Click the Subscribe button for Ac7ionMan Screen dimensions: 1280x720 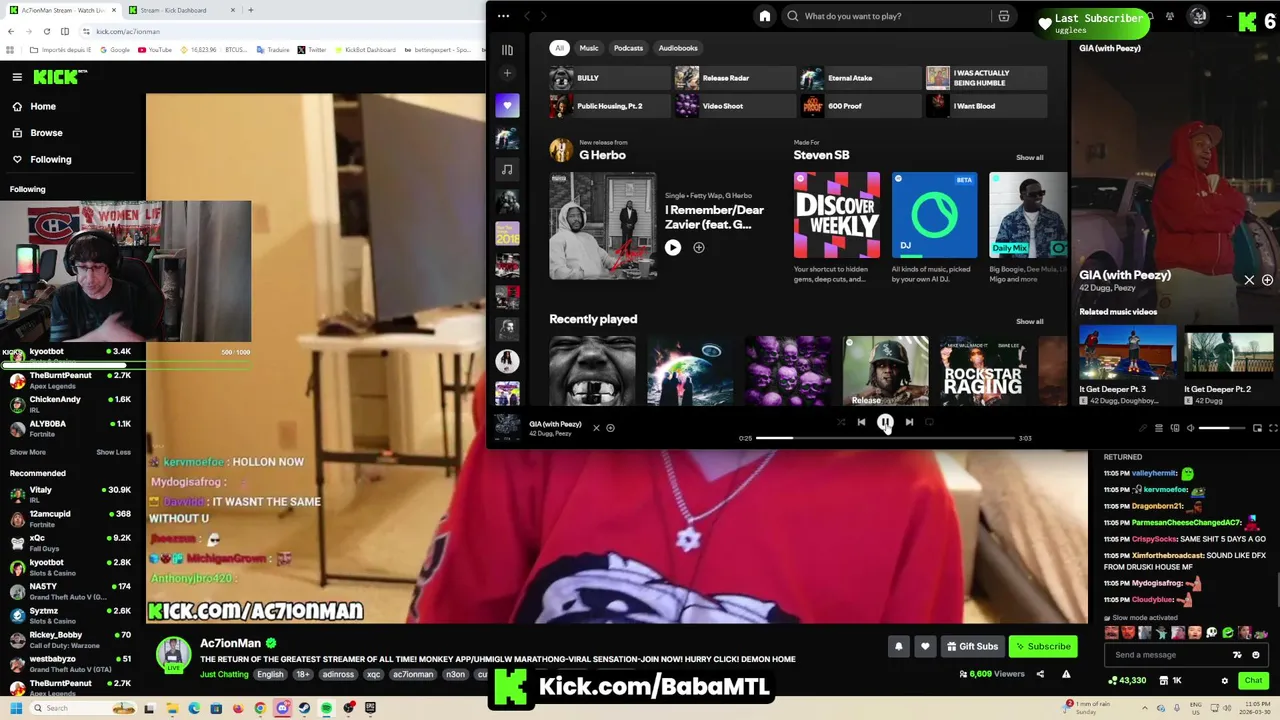[x=1043, y=646]
